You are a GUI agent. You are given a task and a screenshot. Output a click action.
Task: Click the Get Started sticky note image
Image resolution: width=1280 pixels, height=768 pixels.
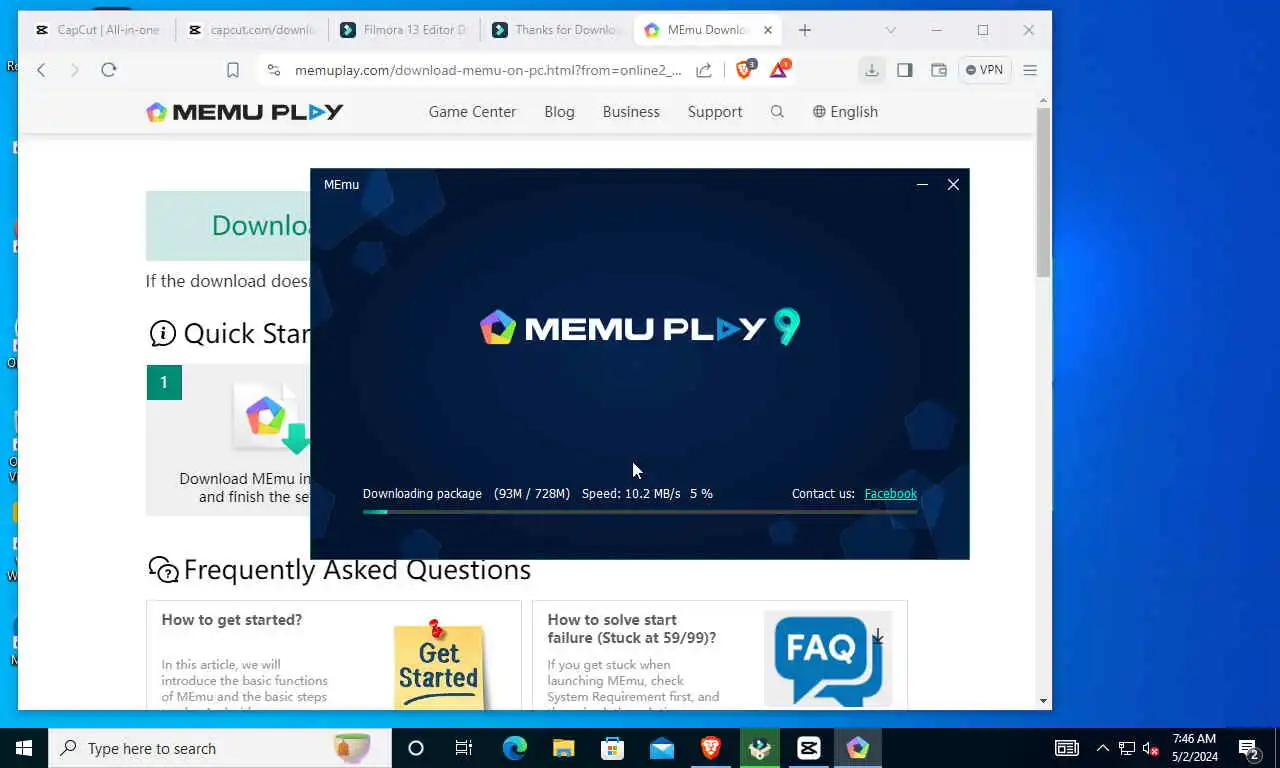coord(439,664)
